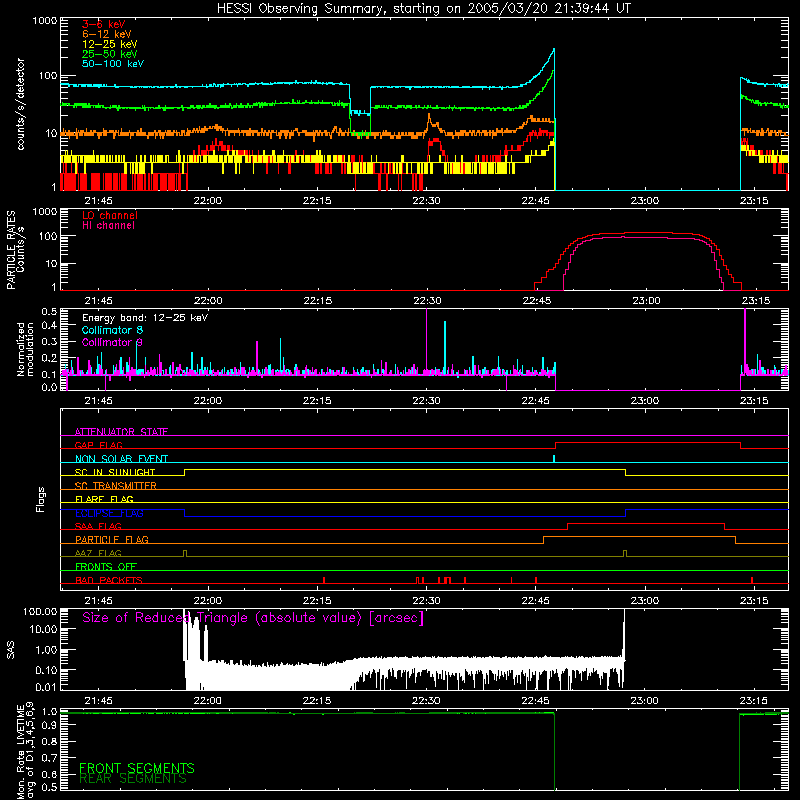Click the SAS axis label
Screen dimensions: 800x800
[x=11, y=650]
